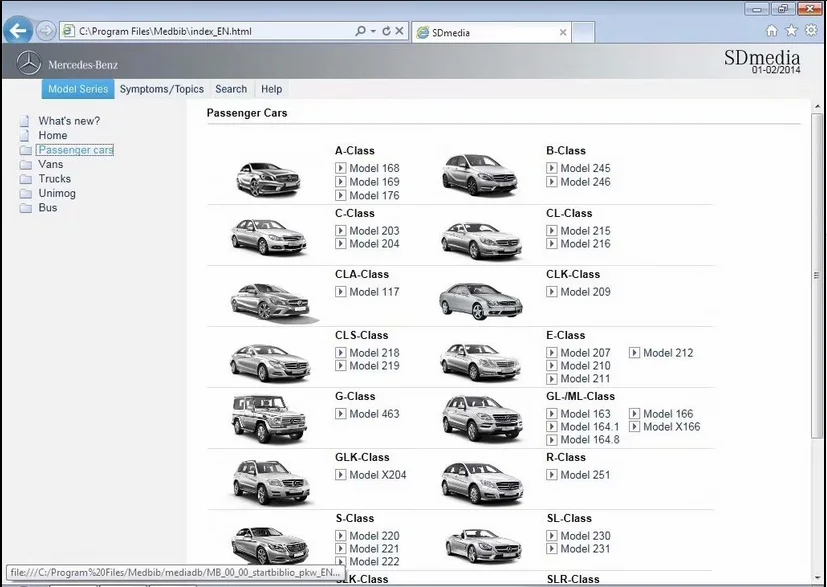The width and height of the screenshot is (827, 587).
Task: Click arrow icon beside Model 220
Action: (340, 536)
